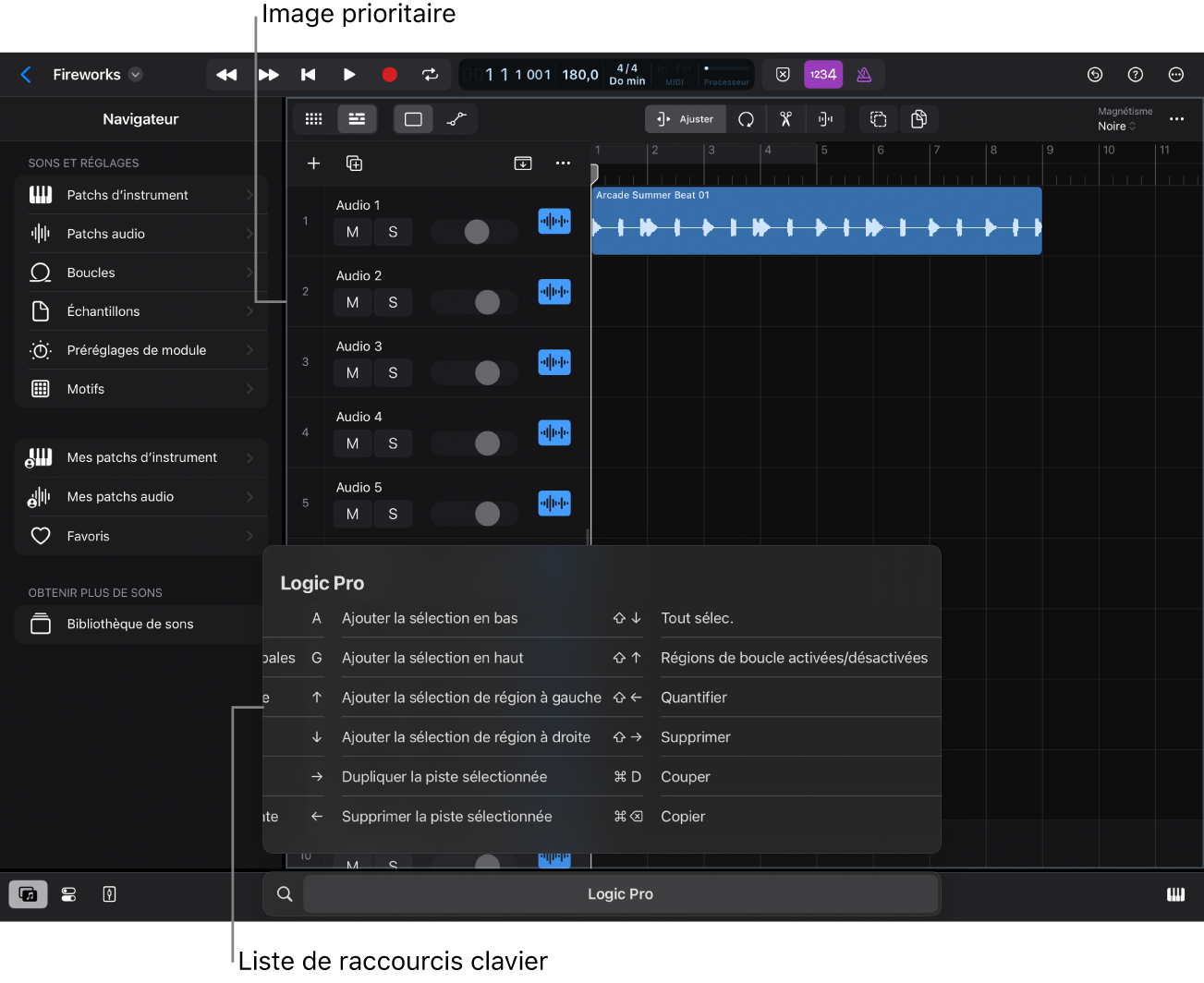Click the import tray icon

pyautogui.click(x=523, y=164)
